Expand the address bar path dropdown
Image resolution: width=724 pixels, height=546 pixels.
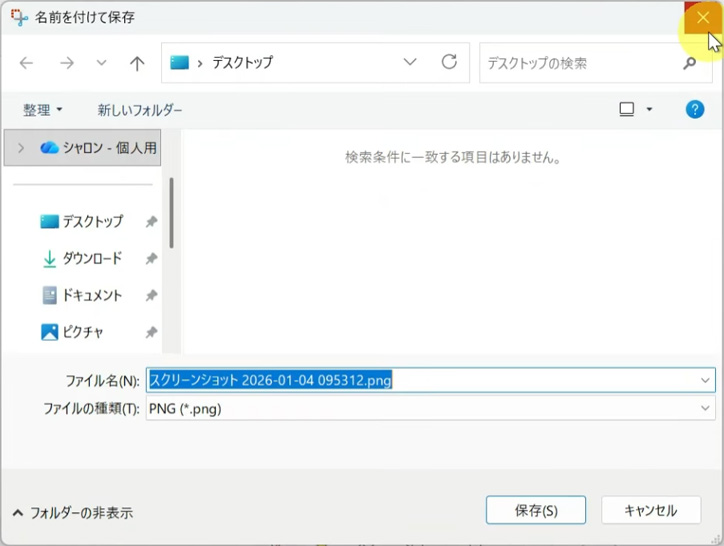pos(410,62)
